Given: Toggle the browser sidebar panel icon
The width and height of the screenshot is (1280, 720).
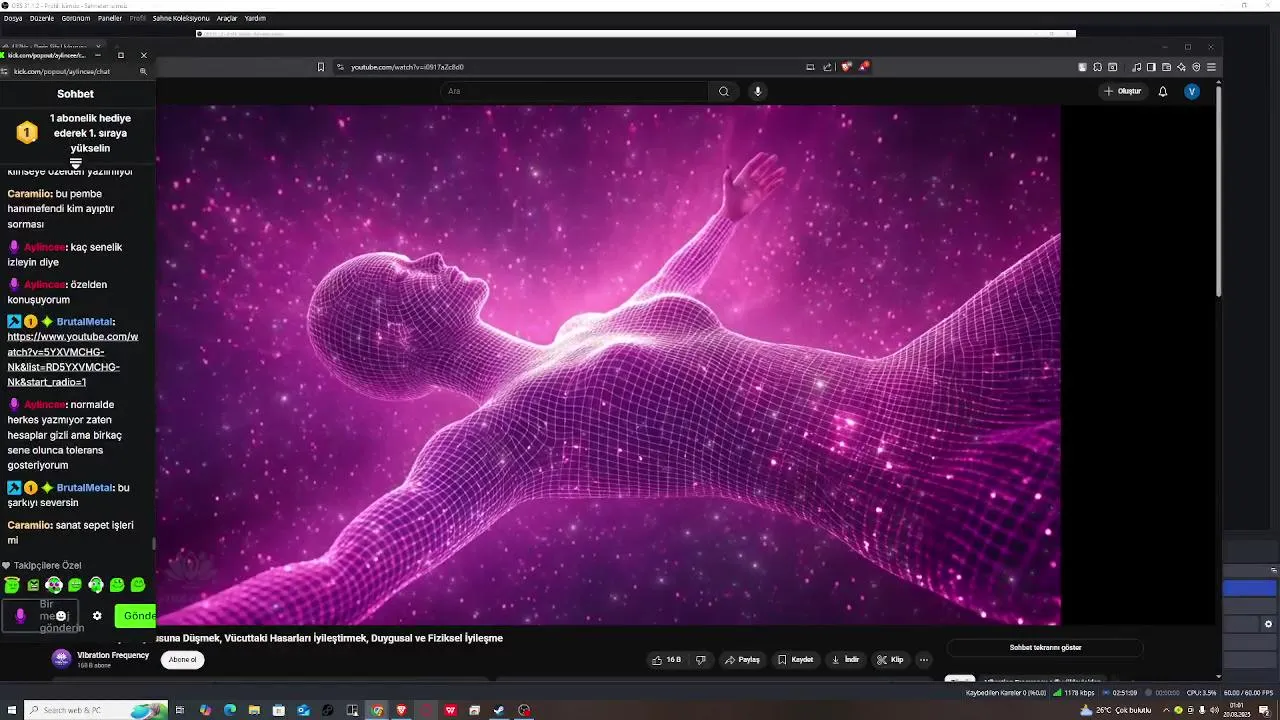Looking at the screenshot, I should click(1151, 67).
